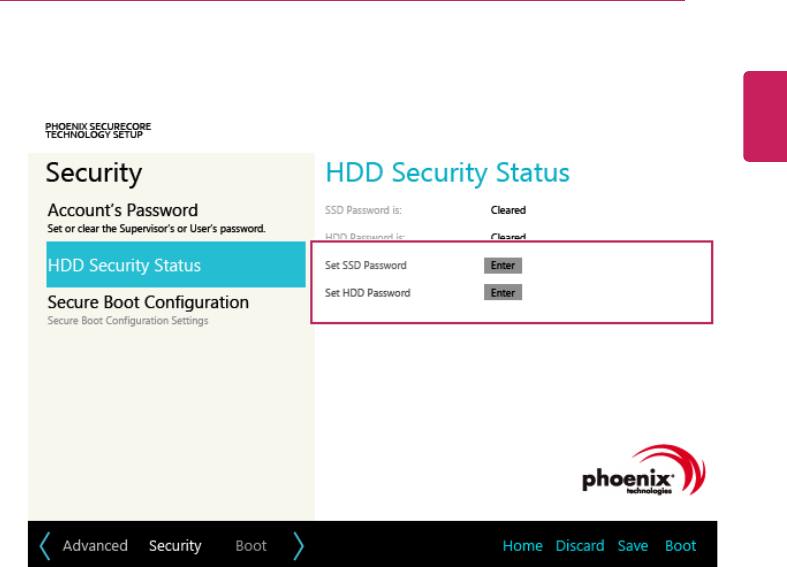
Task: Click the right chevron arrow in bottom navigation
Action: (299, 546)
